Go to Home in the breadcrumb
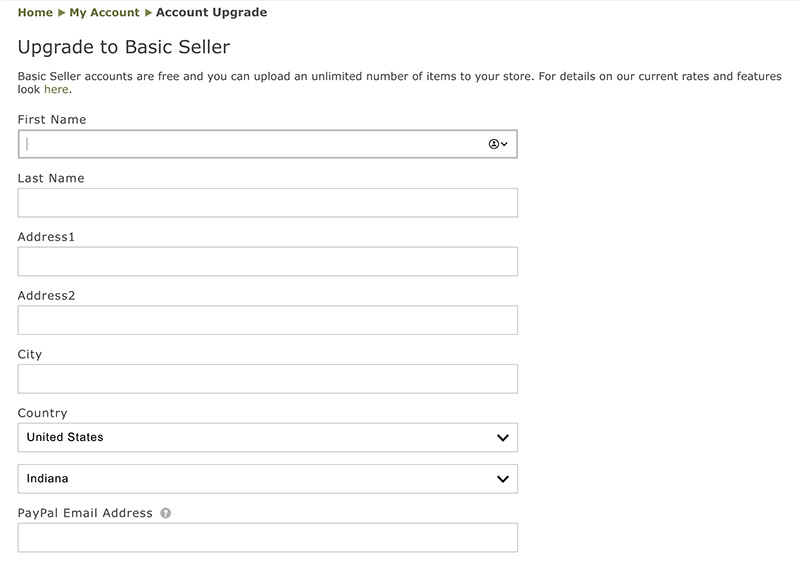The image size is (800, 562). click(x=35, y=13)
